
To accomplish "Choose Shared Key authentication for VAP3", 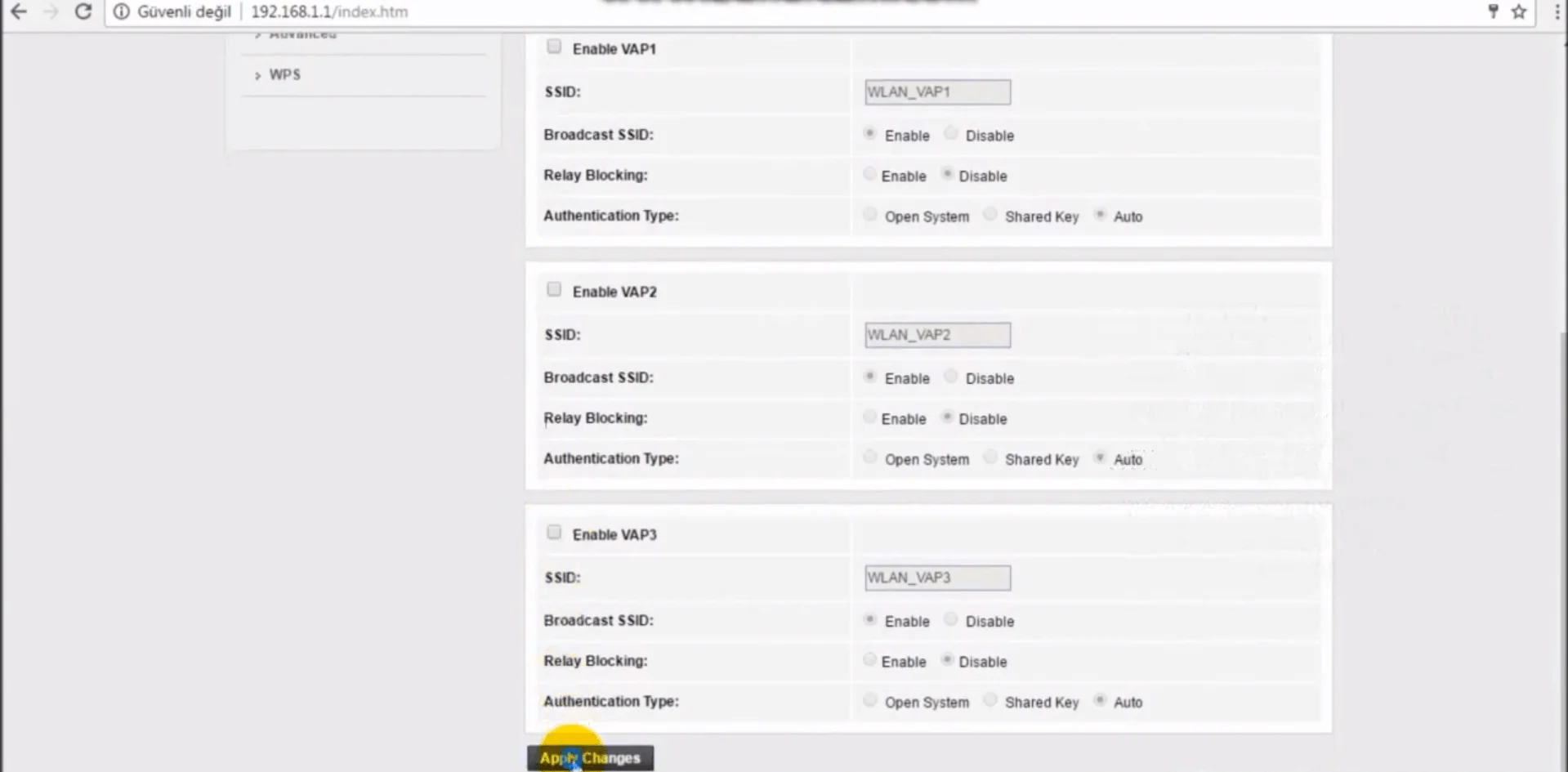I will pyautogui.click(x=990, y=700).
